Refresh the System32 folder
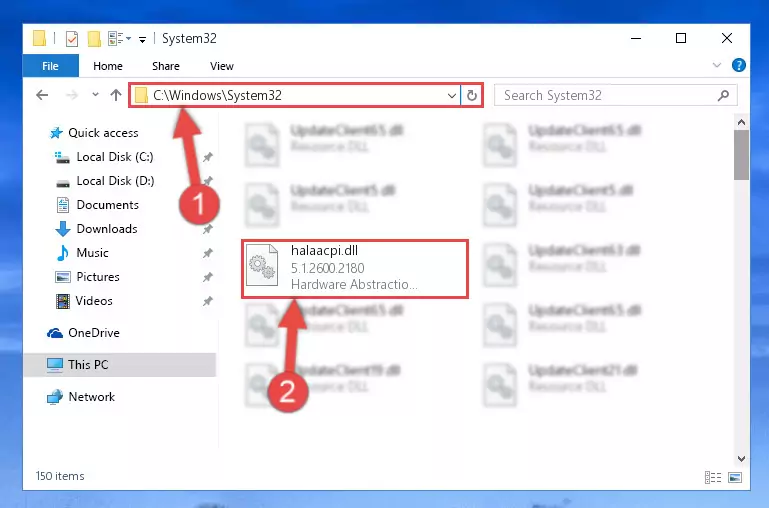Viewport: 769px width, 508px height. click(472, 95)
